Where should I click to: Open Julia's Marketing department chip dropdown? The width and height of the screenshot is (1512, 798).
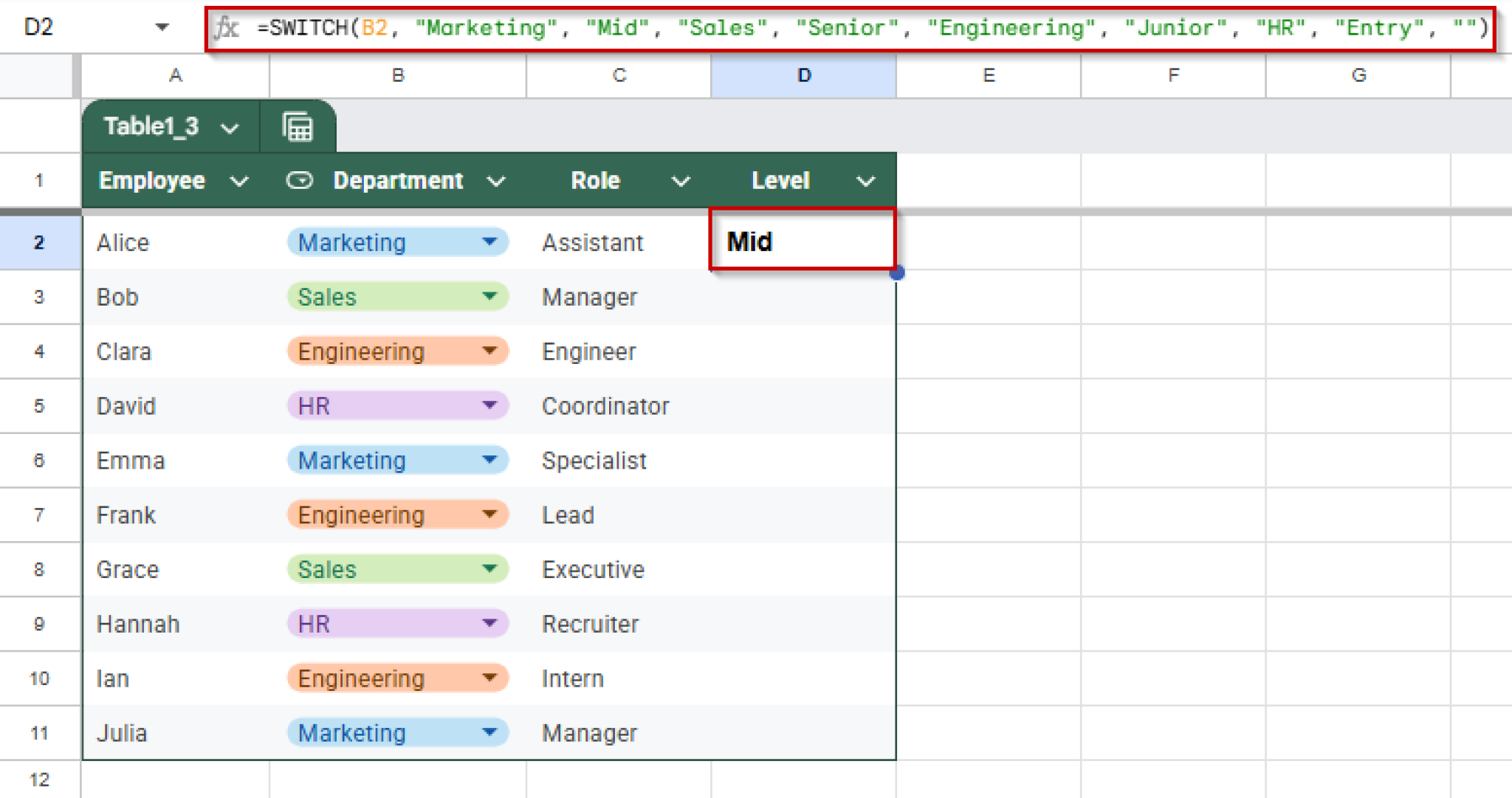(x=490, y=732)
